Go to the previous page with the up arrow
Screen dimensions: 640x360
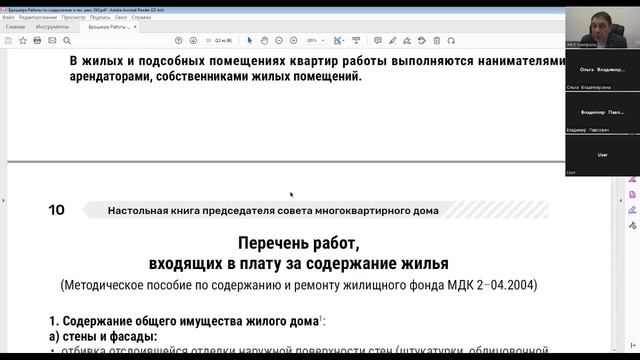tap(178, 40)
